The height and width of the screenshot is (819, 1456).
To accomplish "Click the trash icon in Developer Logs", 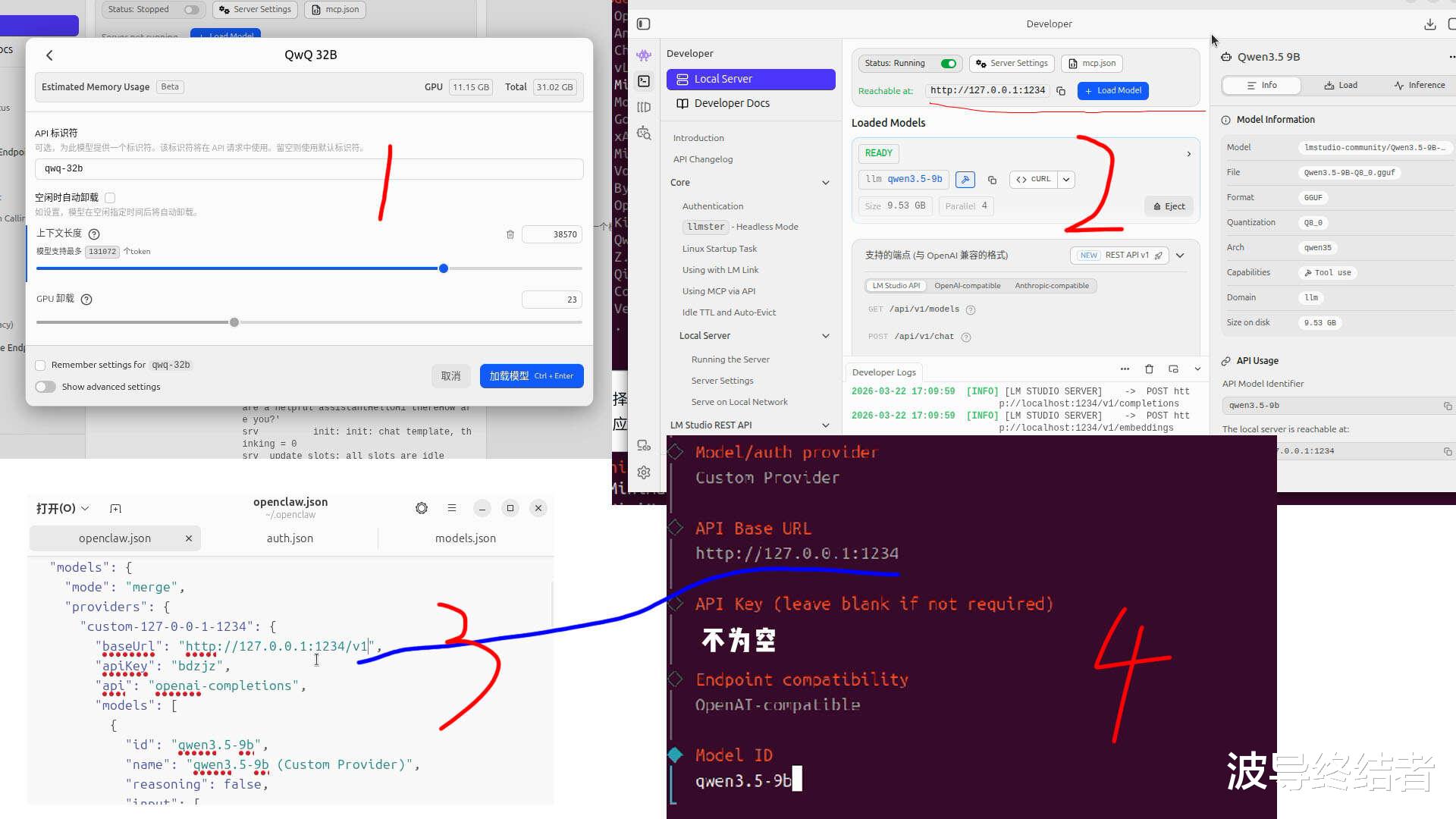I will [1149, 369].
